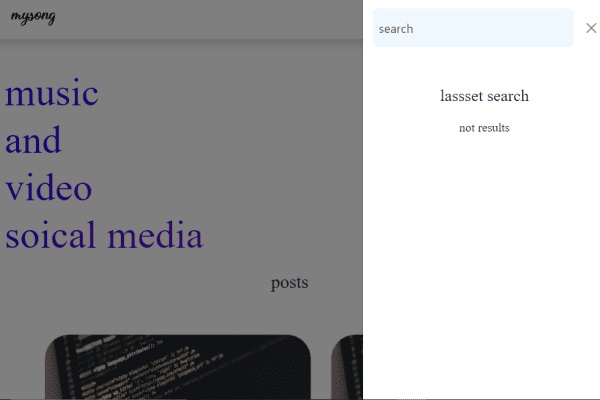Click the "not results" message
600x400 pixels.
484,128
